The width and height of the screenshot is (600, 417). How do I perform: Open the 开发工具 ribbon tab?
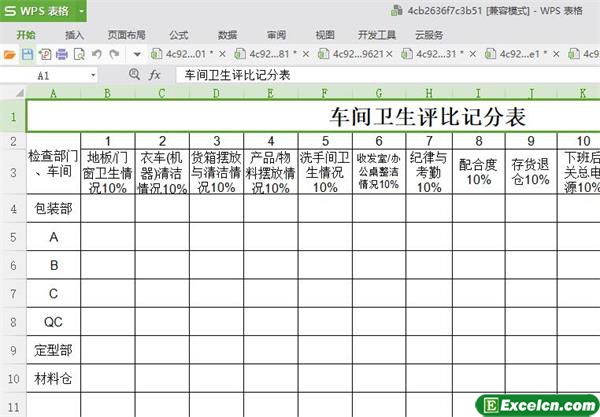(x=377, y=35)
